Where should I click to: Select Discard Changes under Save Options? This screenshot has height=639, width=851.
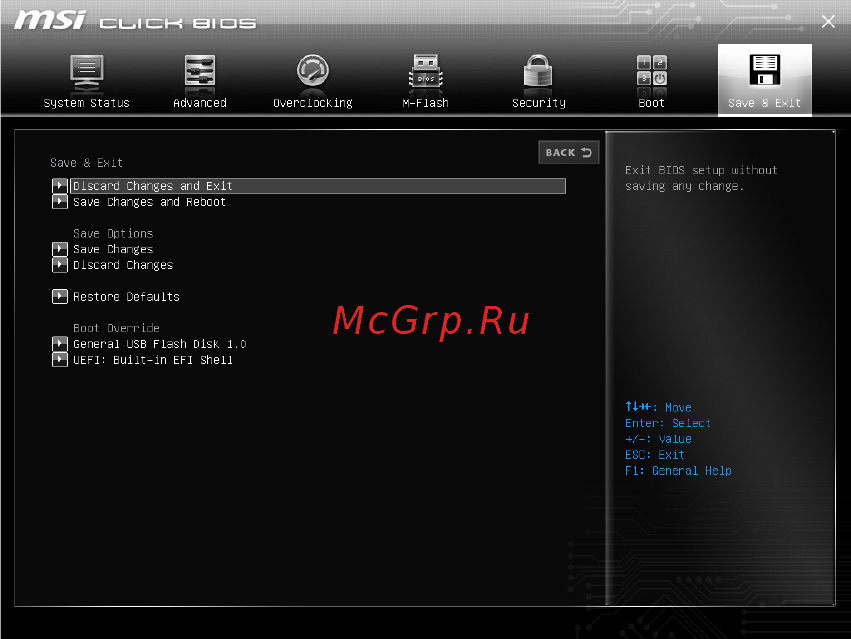click(x=123, y=265)
